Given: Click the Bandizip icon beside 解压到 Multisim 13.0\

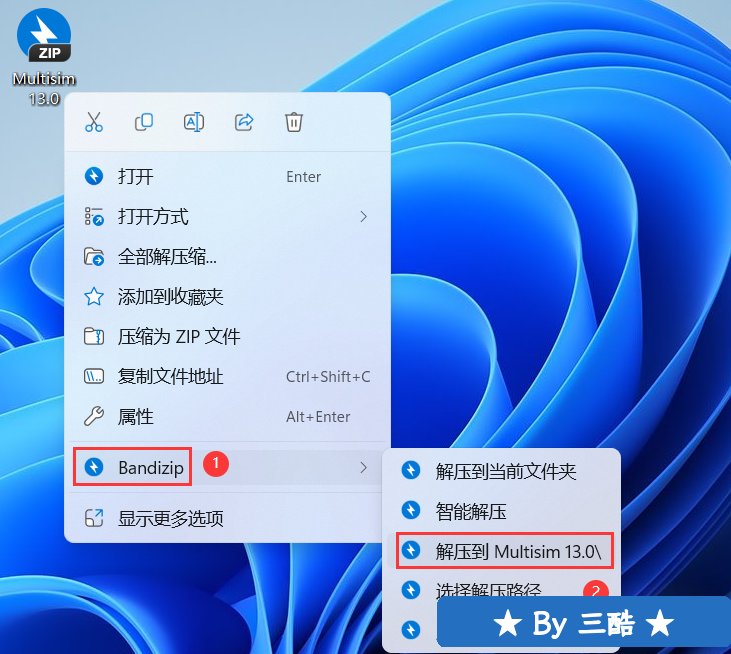Looking at the screenshot, I should [x=411, y=550].
